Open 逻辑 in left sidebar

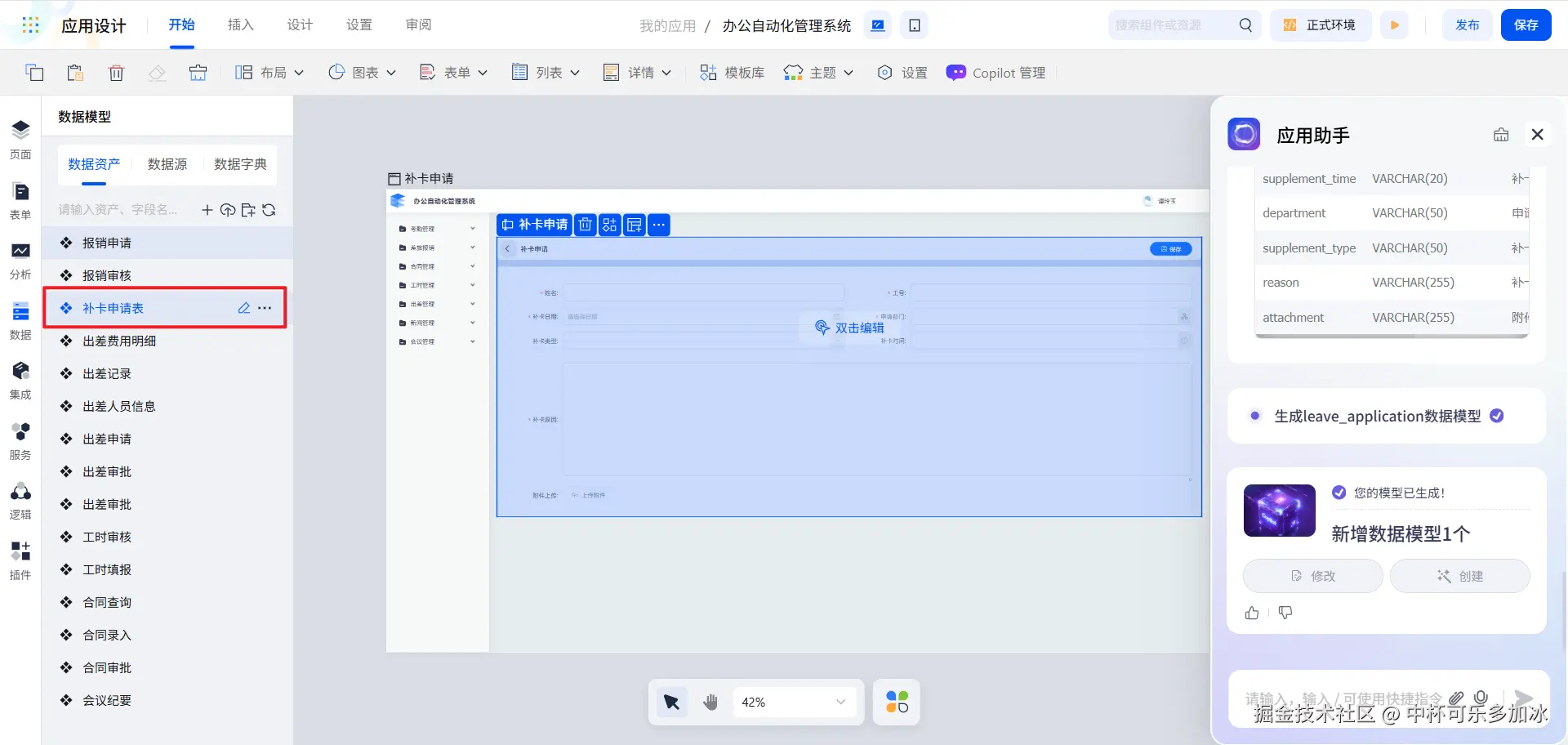pos(20,501)
